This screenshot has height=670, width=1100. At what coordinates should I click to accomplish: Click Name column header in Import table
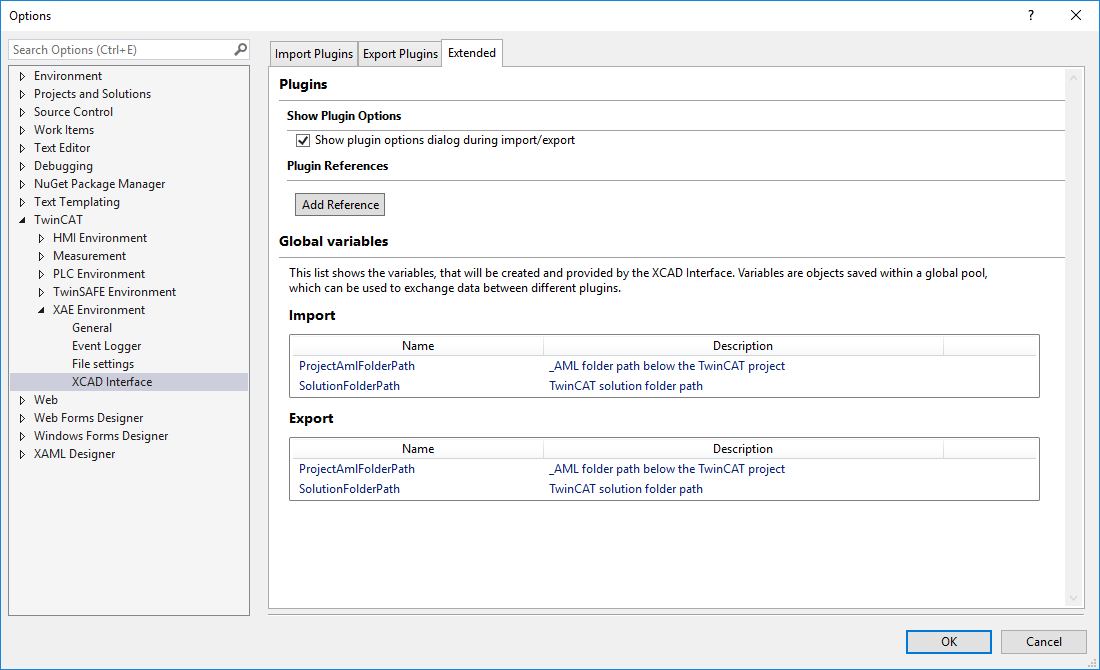tap(417, 346)
